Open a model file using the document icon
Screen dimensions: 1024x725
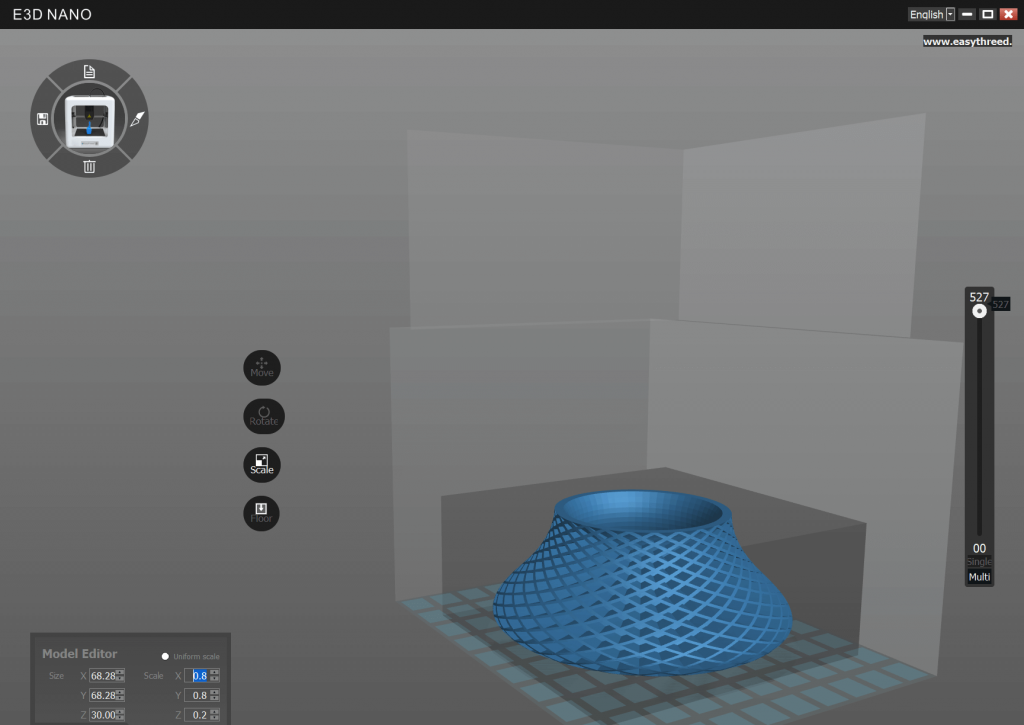[88, 72]
